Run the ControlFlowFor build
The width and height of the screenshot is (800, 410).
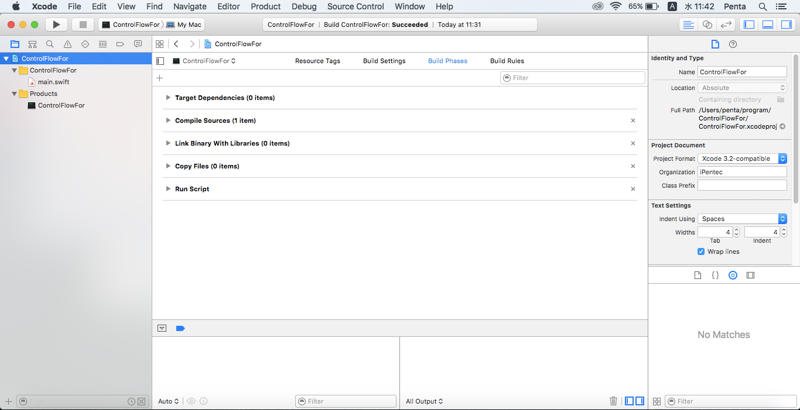pos(56,24)
